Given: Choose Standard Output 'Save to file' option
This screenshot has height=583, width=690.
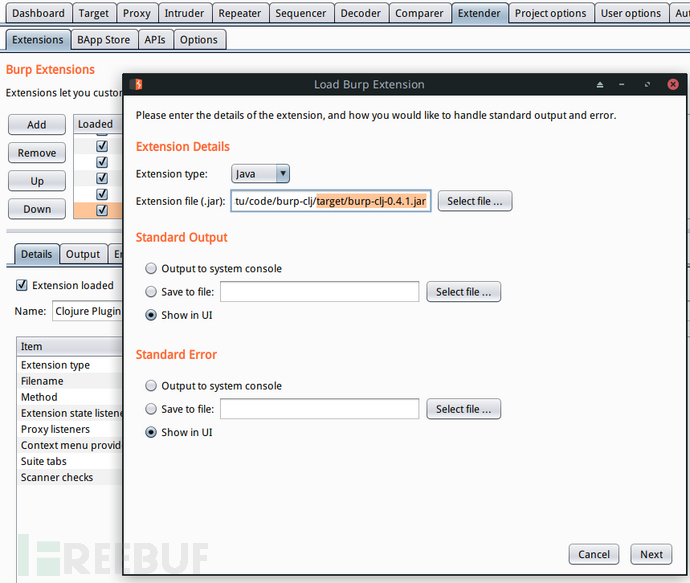Looking at the screenshot, I should click(151, 292).
